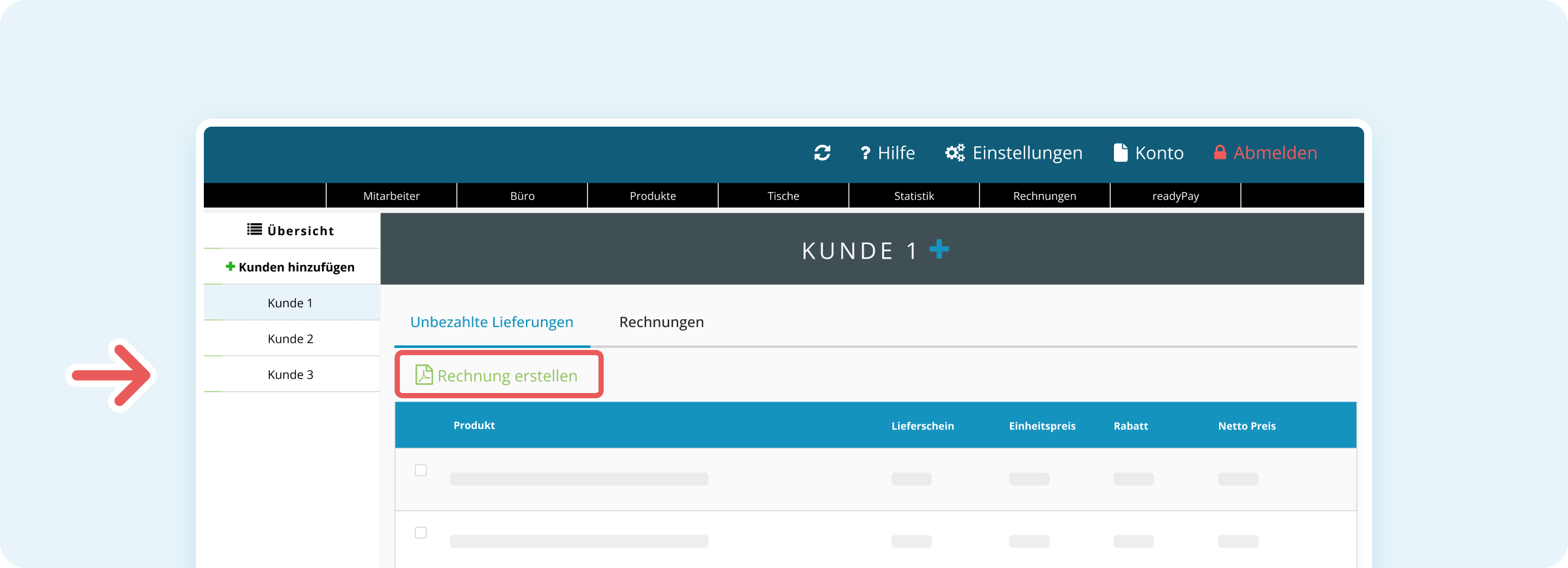
Task: Select Kunde 1 in sidebar
Action: [x=291, y=303]
